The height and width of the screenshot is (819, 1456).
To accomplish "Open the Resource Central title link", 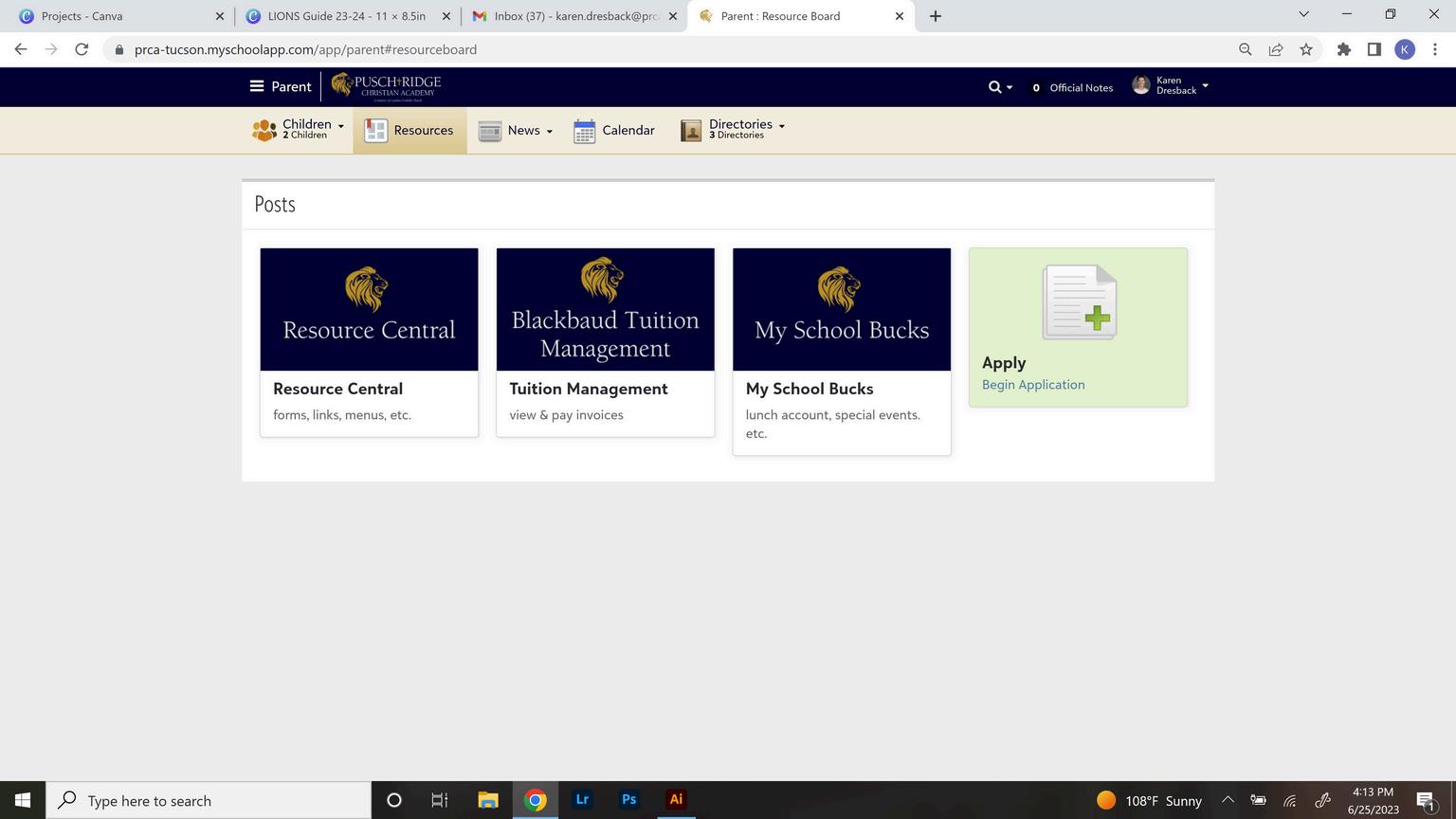I will tap(337, 389).
